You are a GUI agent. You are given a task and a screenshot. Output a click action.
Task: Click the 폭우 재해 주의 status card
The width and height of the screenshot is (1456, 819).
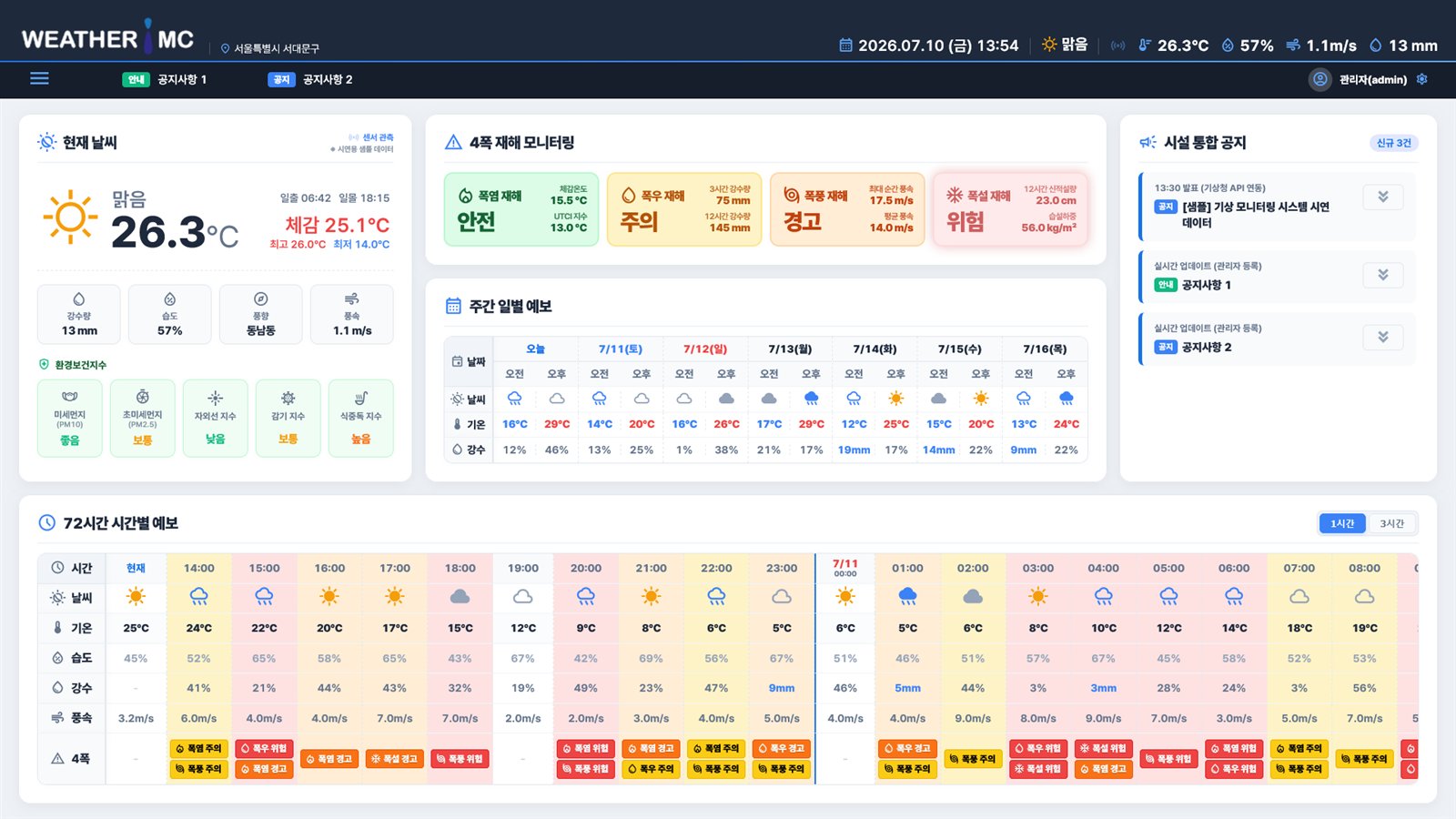pyautogui.click(x=684, y=209)
